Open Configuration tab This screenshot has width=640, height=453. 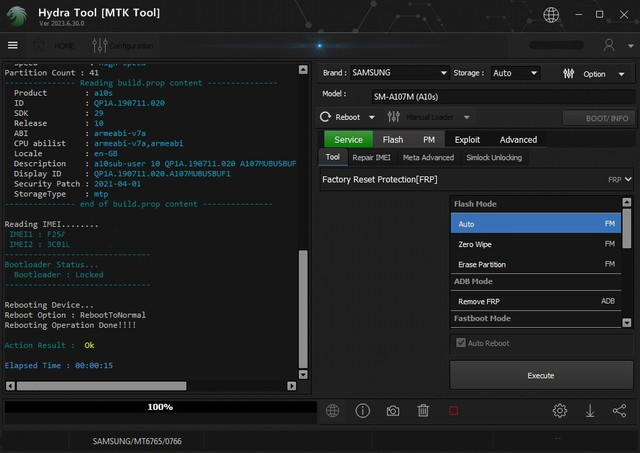(122, 45)
